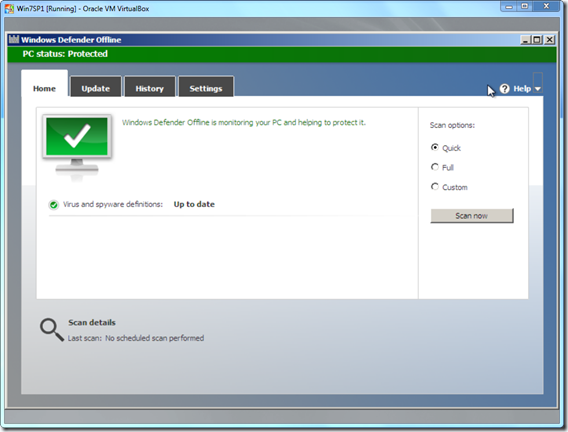The image size is (568, 432).
Task: Click the VirtualBox window title icon
Action: click(9, 9)
